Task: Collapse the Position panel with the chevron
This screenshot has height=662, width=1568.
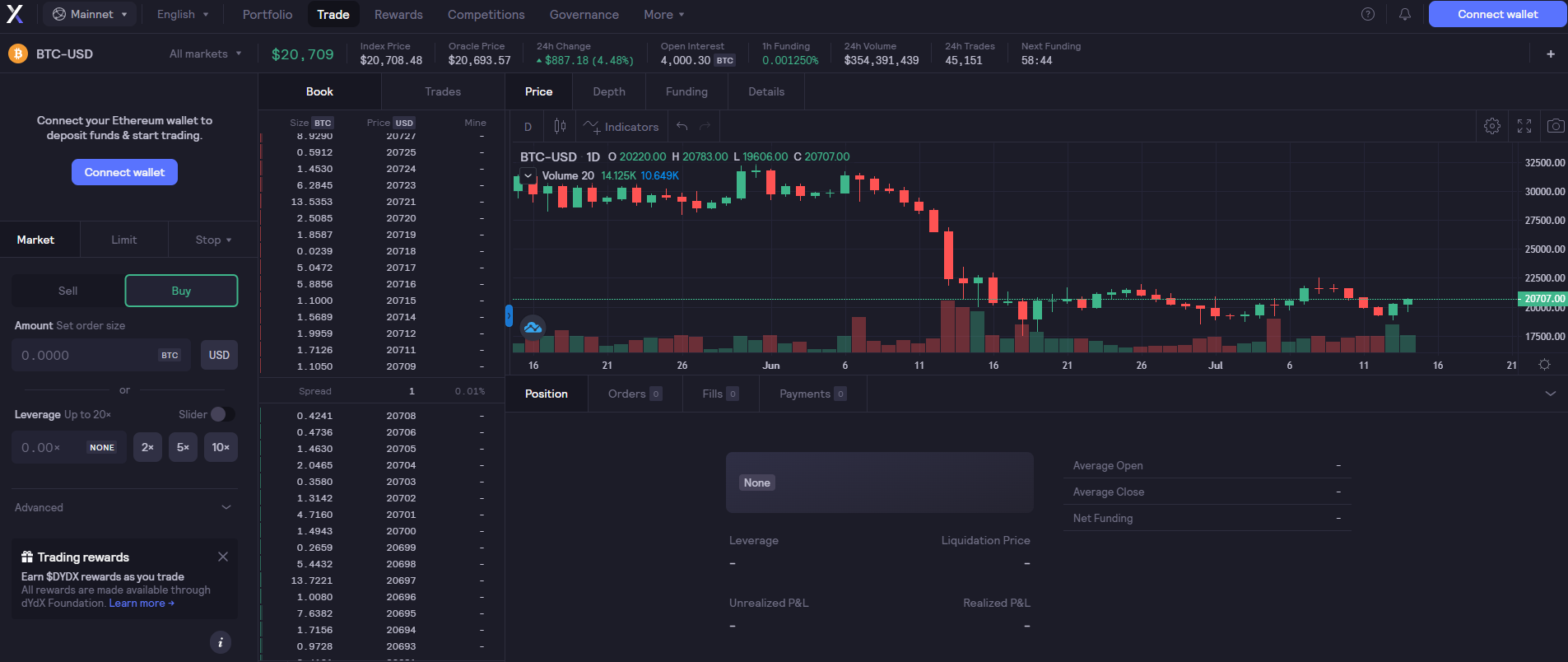Action: tap(1551, 394)
